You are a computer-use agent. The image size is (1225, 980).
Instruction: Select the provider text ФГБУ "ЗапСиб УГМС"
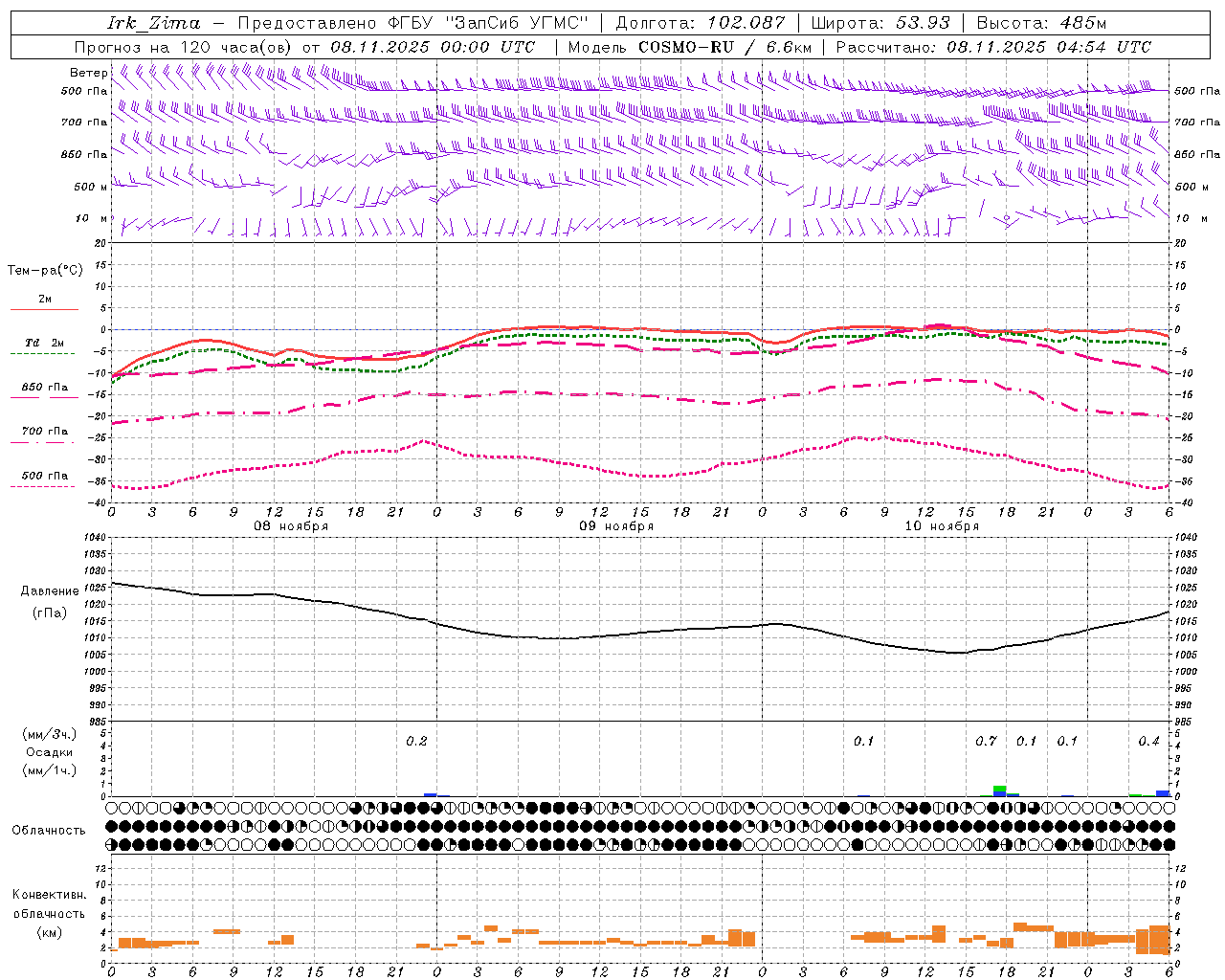[488, 23]
